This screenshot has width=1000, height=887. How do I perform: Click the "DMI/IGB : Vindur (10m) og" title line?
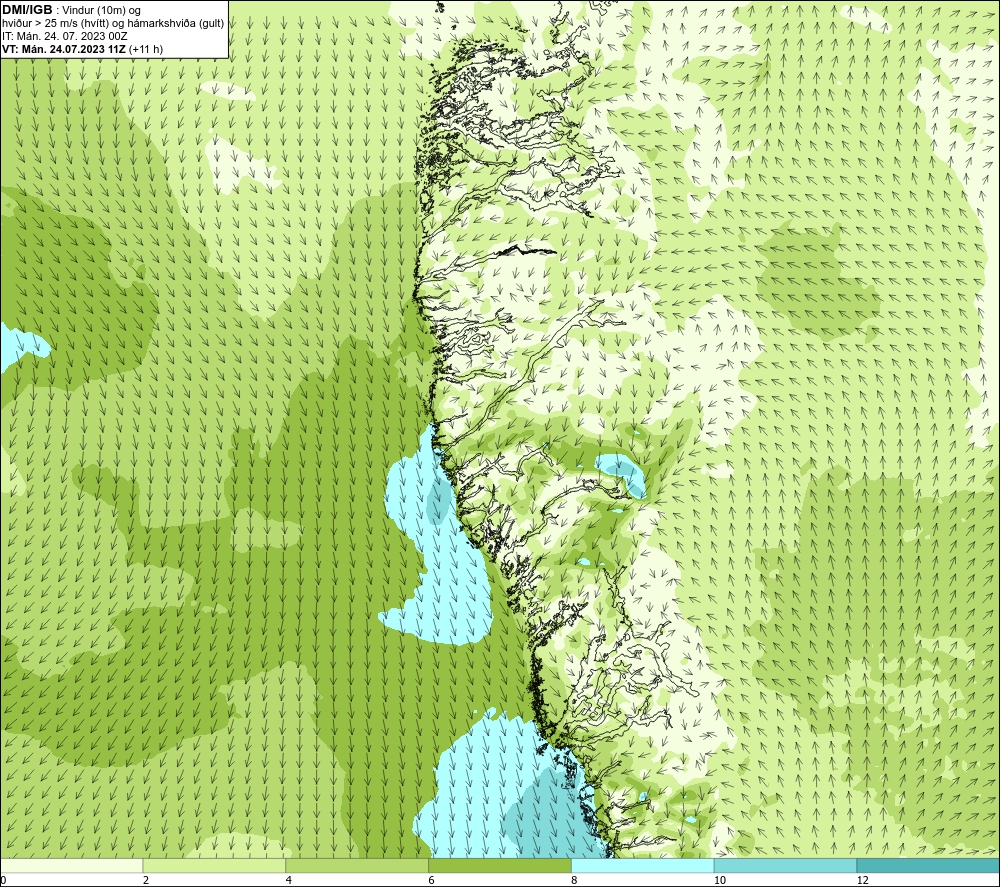(x=71, y=10)
